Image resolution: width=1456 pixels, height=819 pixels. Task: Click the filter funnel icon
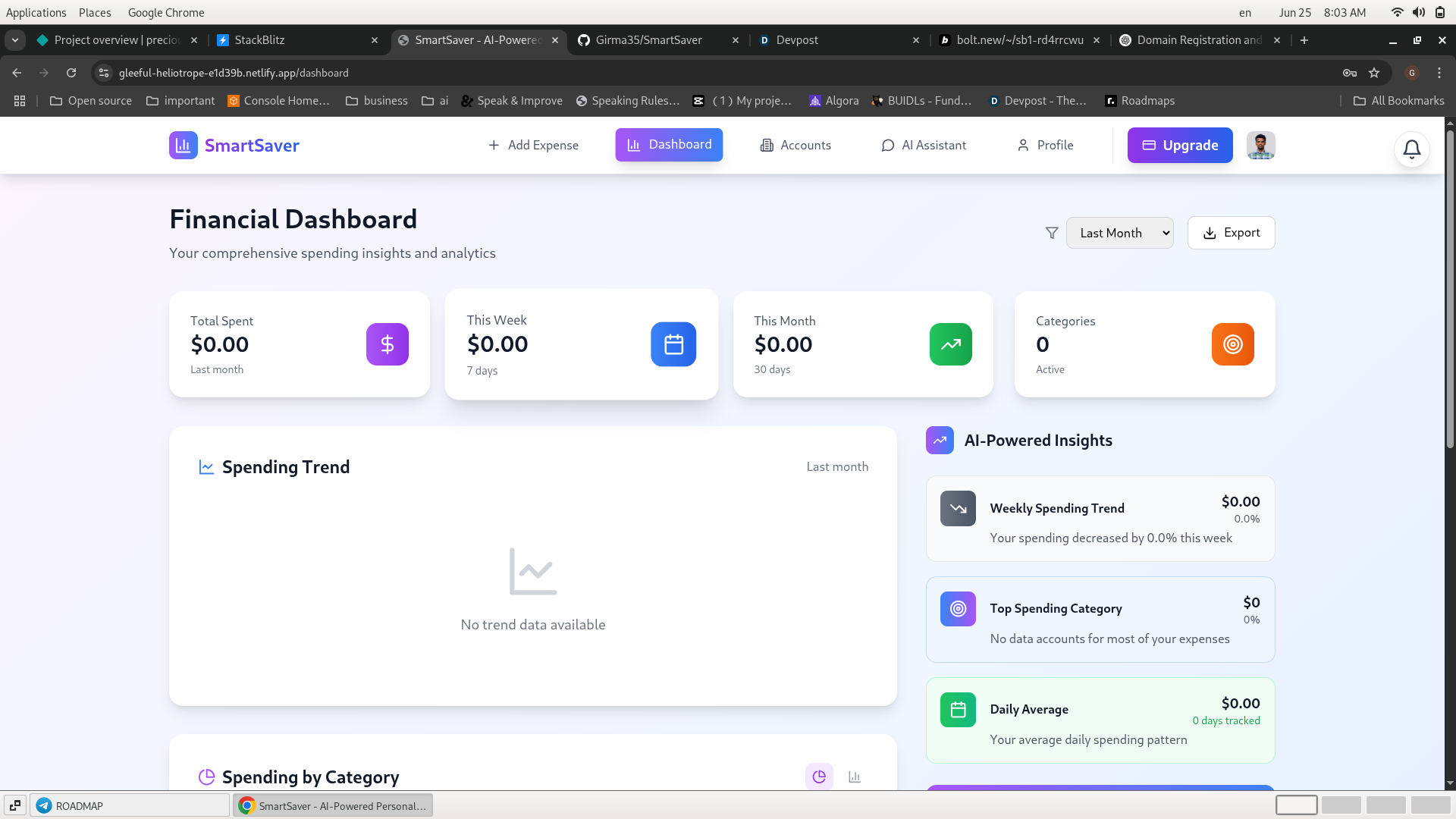(x=1051, y=233)
